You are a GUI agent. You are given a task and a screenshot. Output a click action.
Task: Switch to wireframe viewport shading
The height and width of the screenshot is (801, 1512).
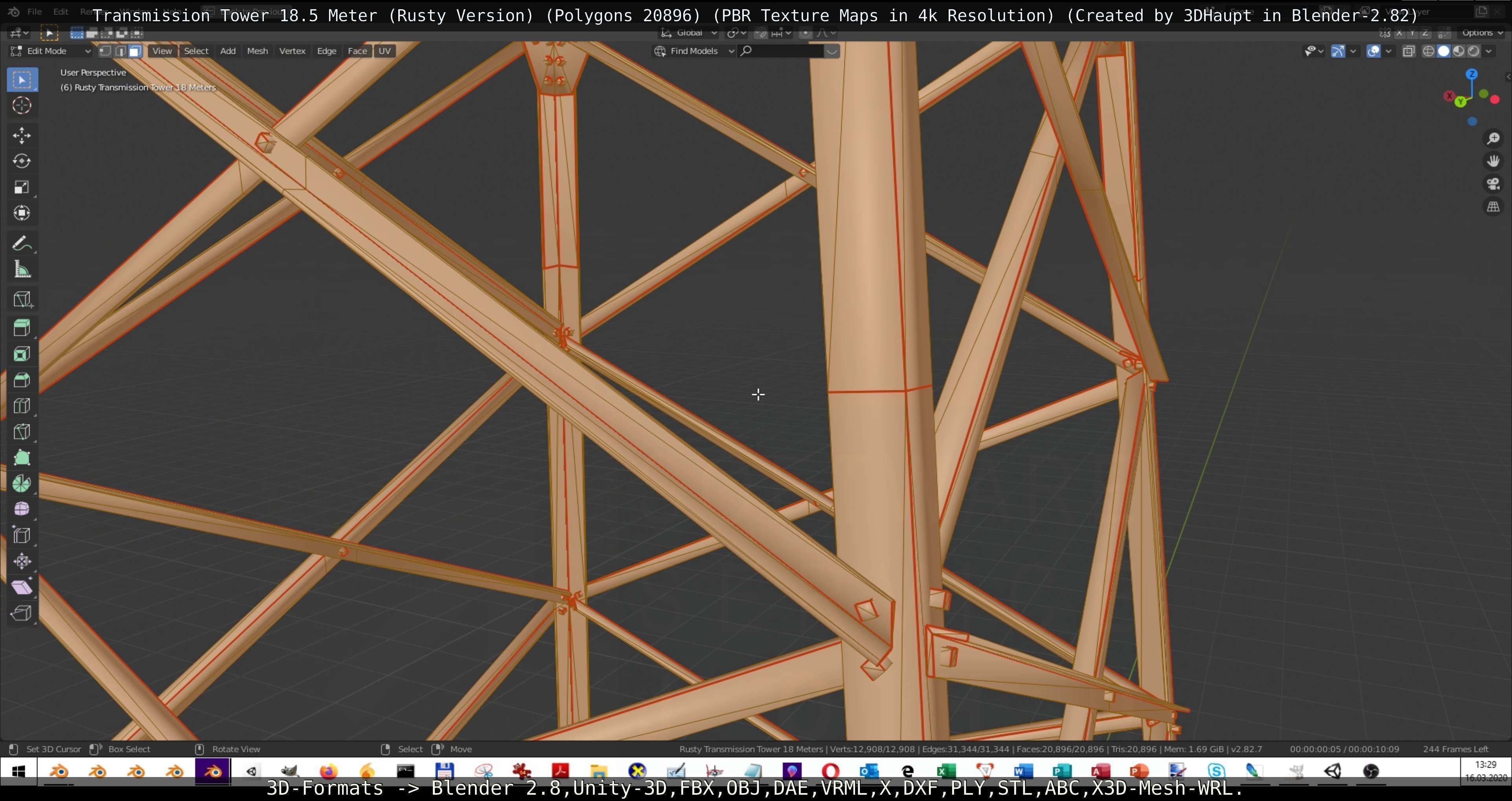click(x=1428, y=51)
